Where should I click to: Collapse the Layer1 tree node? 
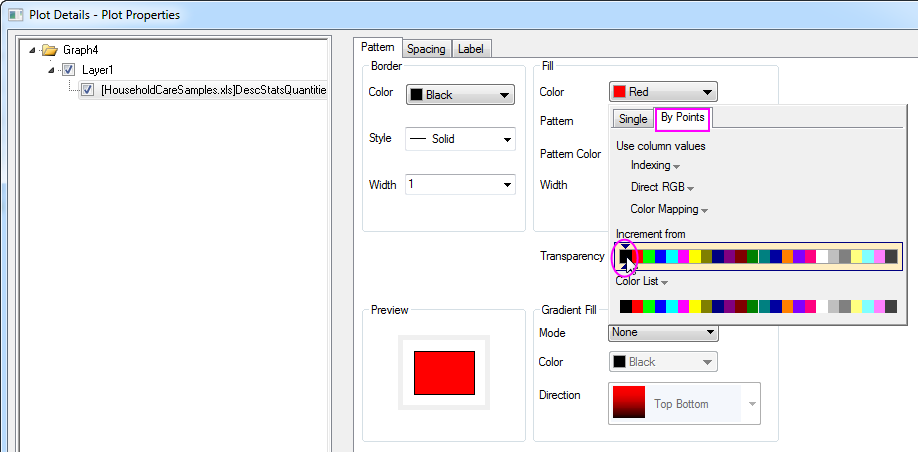coord(51,70)
